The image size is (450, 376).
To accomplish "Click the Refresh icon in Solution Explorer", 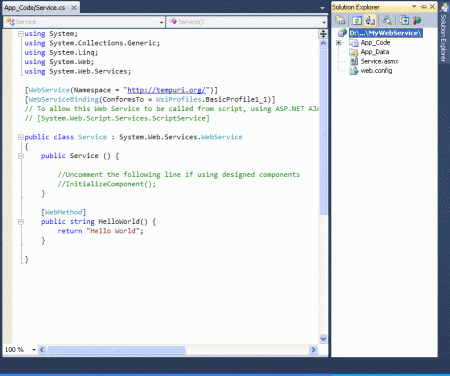I will click(x=357, y=21).
